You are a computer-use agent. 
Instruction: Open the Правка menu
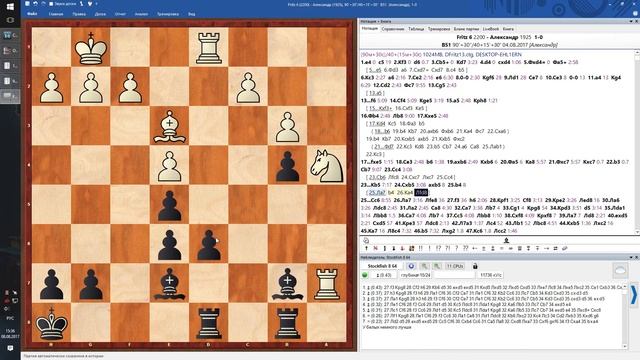pos(79,14)
